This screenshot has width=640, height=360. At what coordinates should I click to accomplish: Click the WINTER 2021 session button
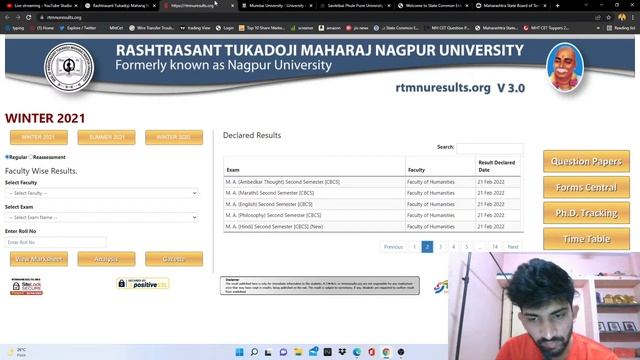39,138
